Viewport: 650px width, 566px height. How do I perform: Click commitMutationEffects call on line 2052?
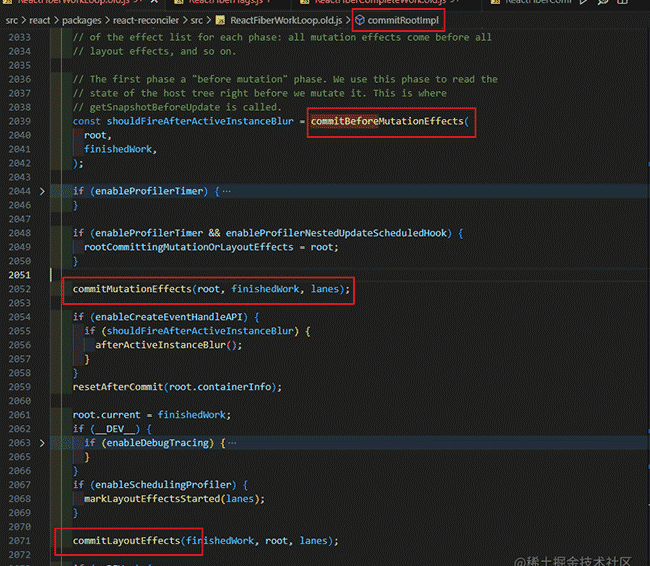(x=132, y=289)
